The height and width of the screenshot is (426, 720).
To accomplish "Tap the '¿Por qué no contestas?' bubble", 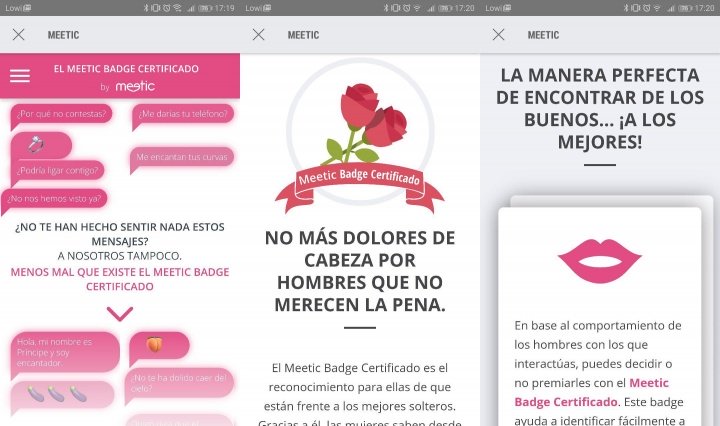I will click(x=61, y=114).
